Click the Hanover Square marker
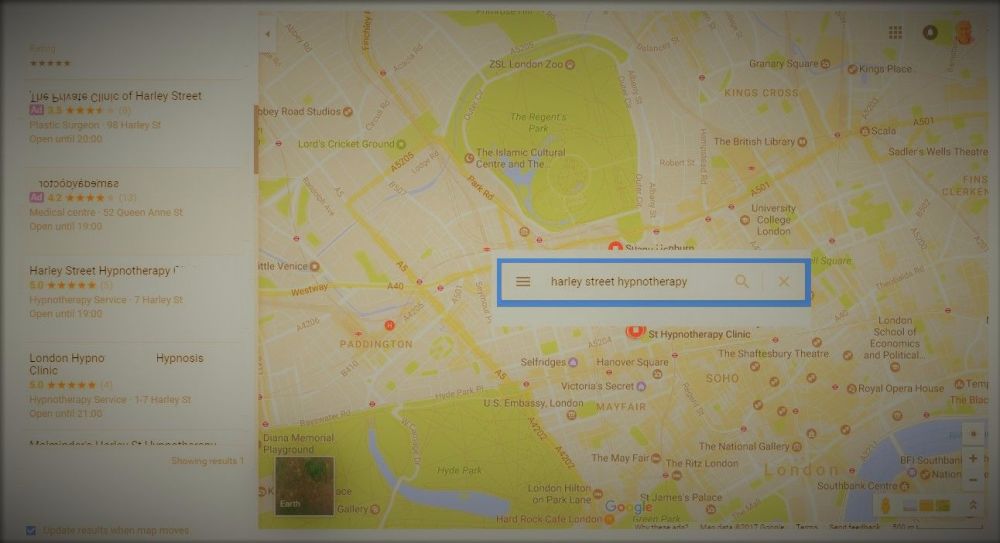The width and height of the screenshot is (1000, 543). click(658, 375)
